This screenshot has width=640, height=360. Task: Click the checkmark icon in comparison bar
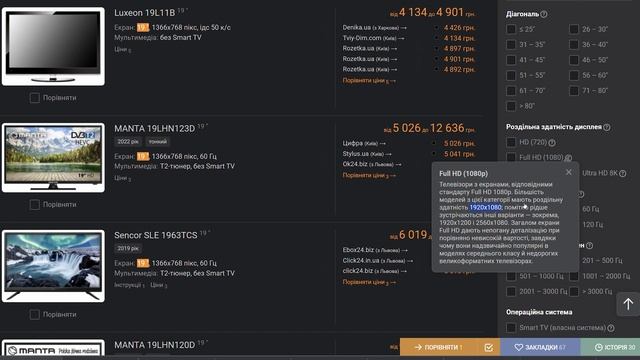(488, 347)
